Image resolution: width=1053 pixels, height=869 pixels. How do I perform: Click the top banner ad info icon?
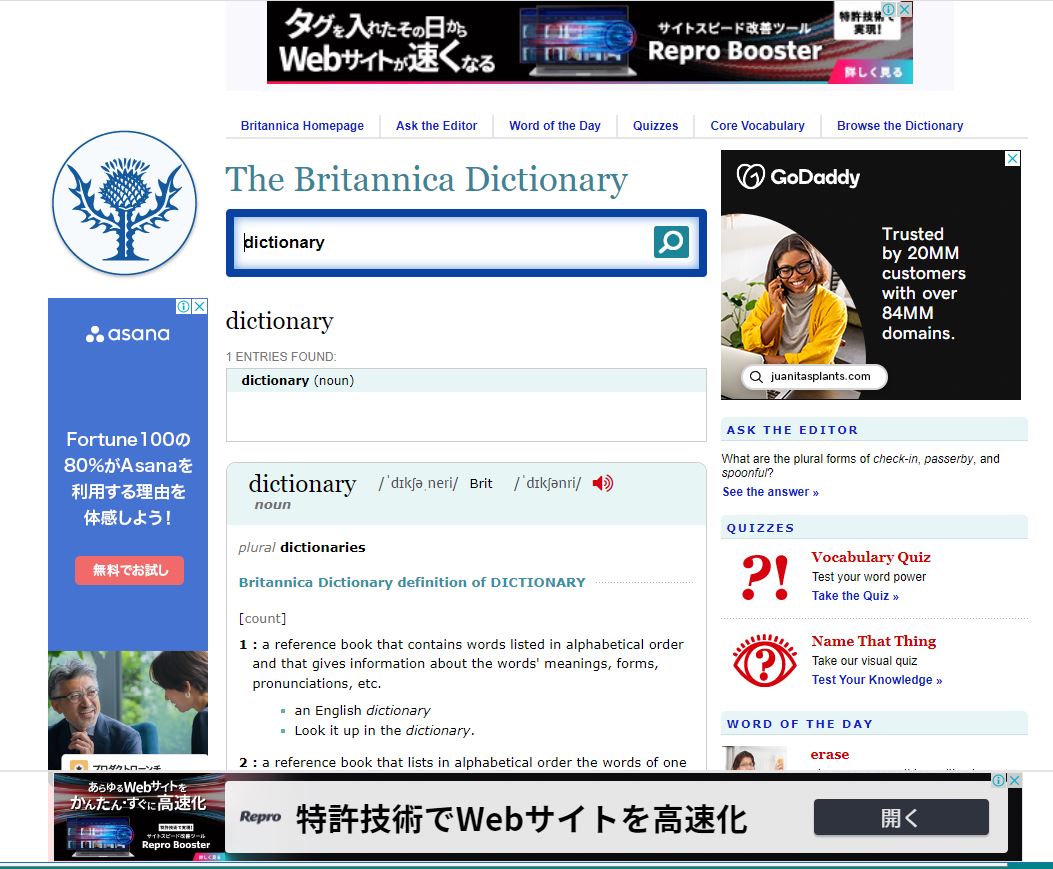click(888, 9)
